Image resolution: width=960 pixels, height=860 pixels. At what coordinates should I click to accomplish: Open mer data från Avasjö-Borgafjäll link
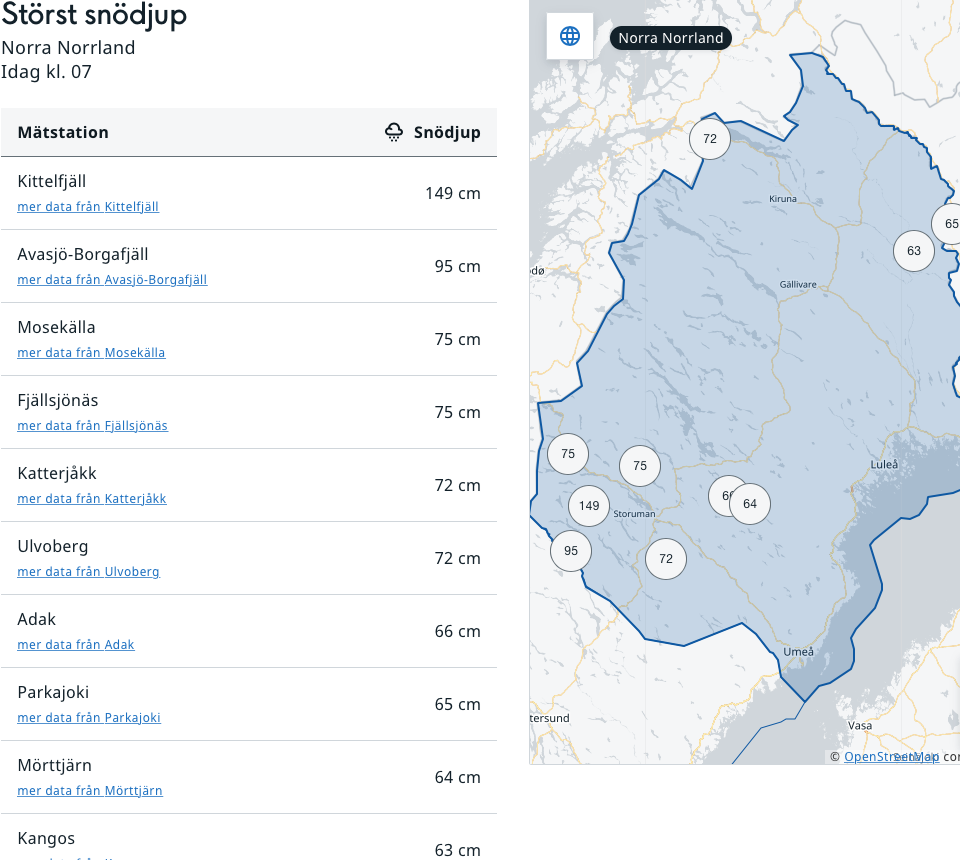point(112,280)
